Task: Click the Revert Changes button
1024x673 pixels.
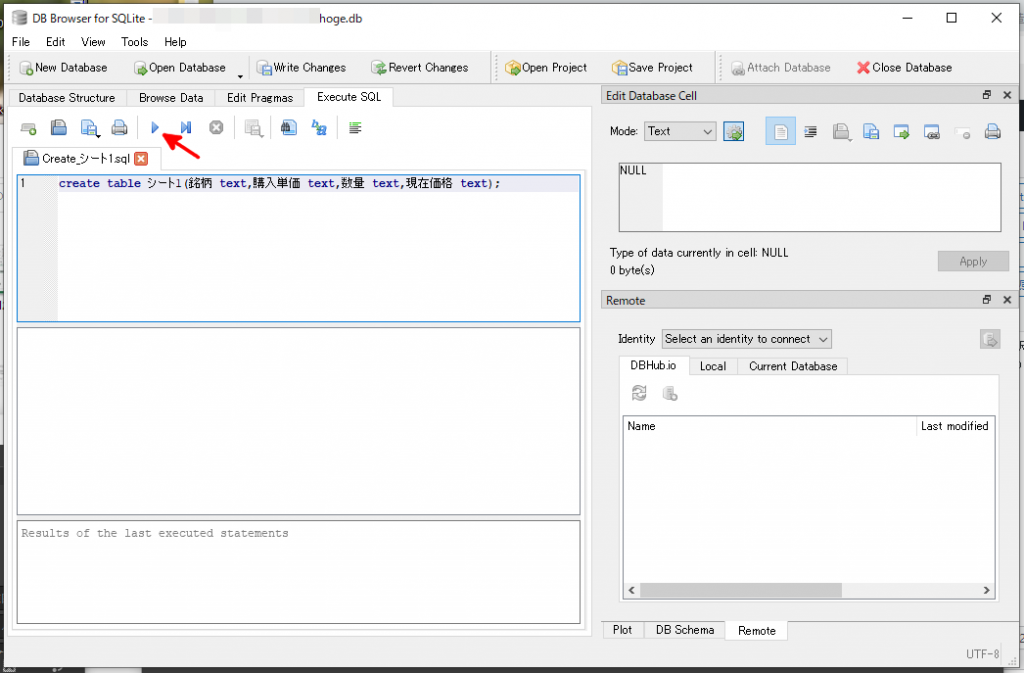Action: (x=419, y=67)
